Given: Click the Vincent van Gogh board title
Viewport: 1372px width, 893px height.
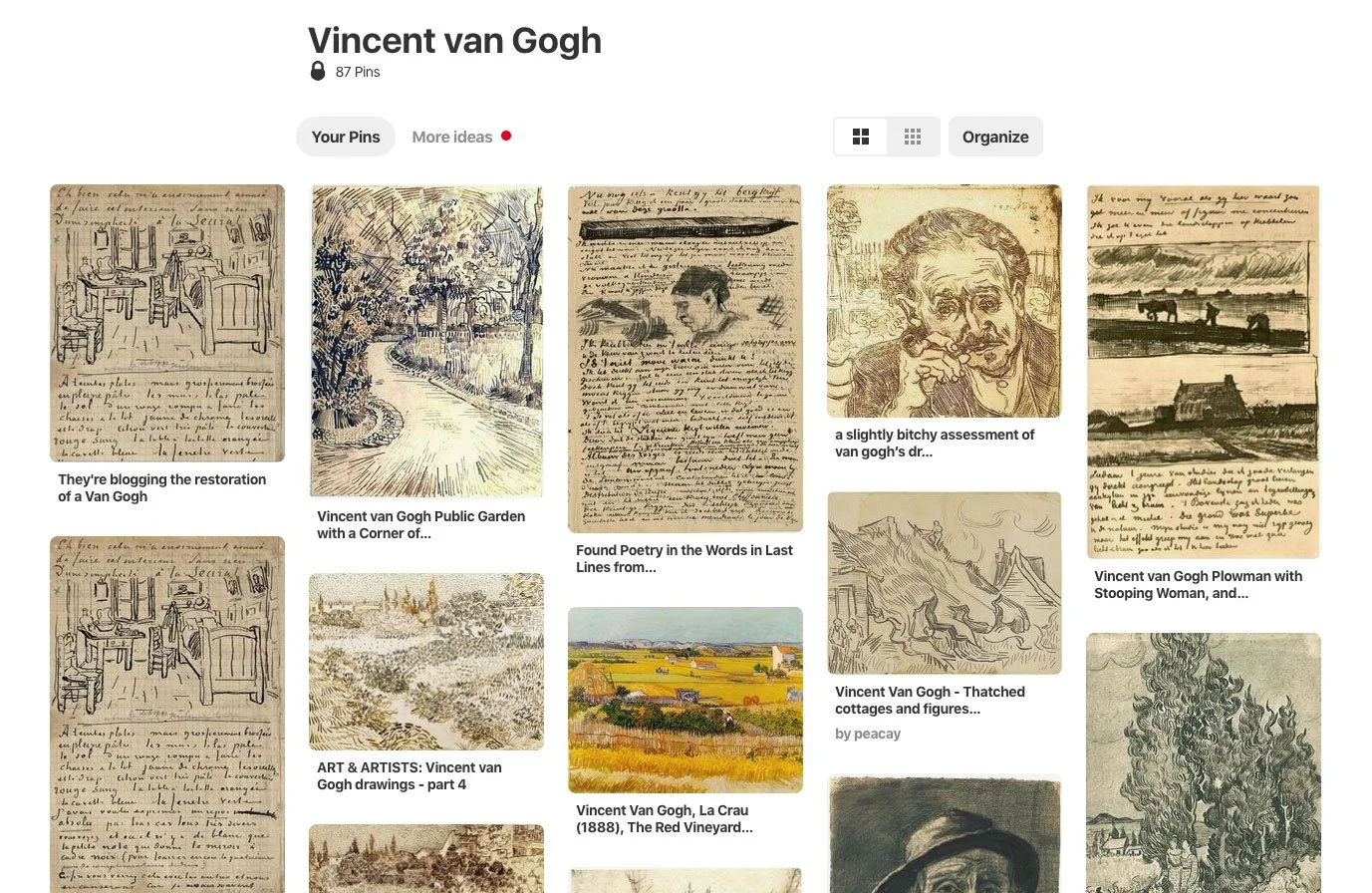Looking at the screenshot, I should (x=454, y=40).
